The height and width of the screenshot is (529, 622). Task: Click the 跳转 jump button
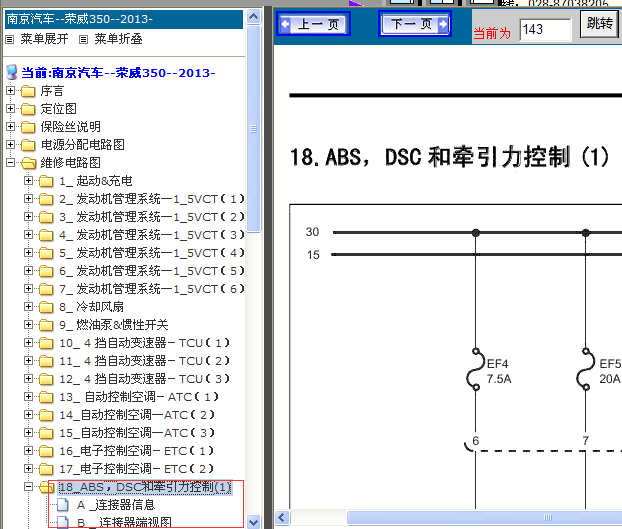(x=599, y=23)
